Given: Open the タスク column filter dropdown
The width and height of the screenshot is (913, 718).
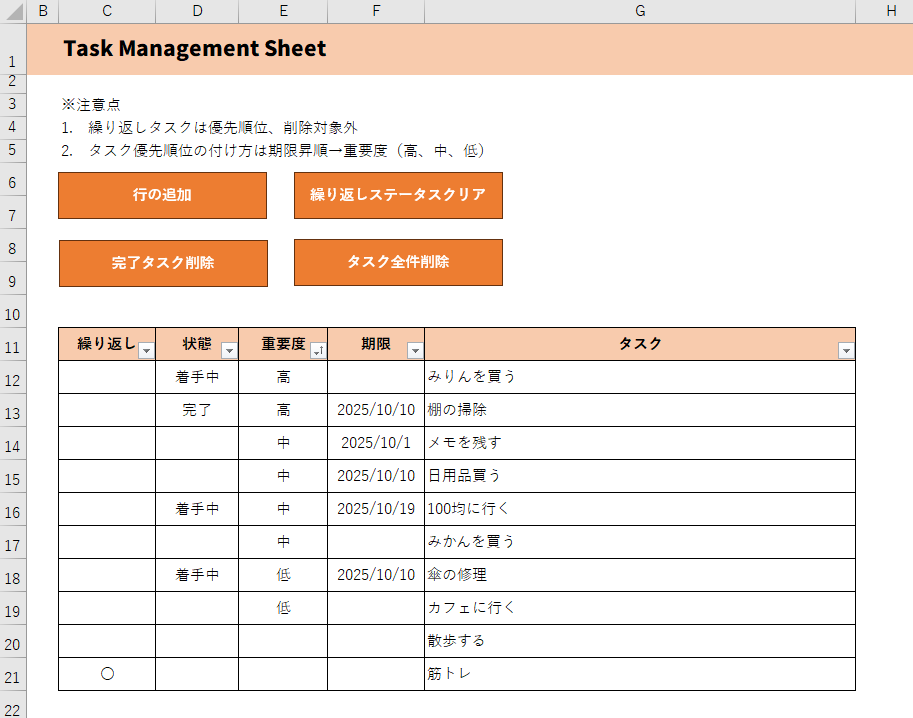Looking at the screenshot, I should pos(846,351).
